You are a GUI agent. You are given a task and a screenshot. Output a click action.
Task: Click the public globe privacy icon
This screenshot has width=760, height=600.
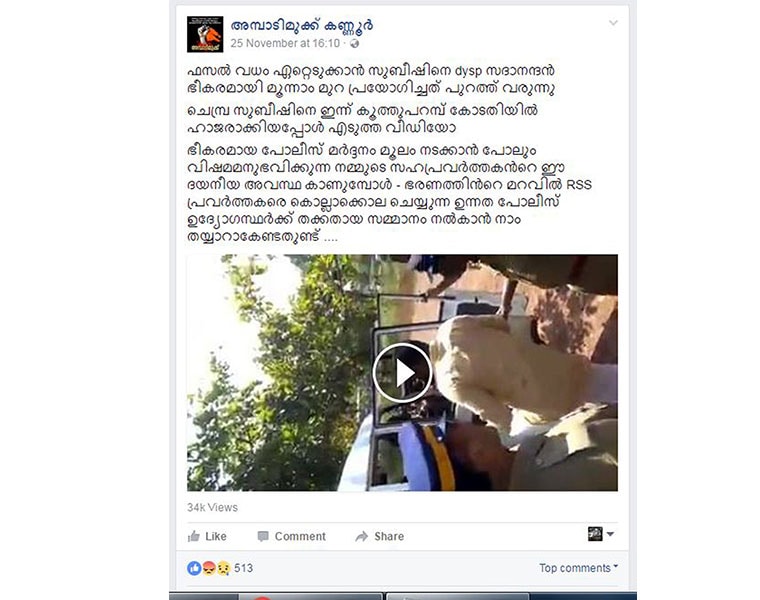(x=355, y=44)
